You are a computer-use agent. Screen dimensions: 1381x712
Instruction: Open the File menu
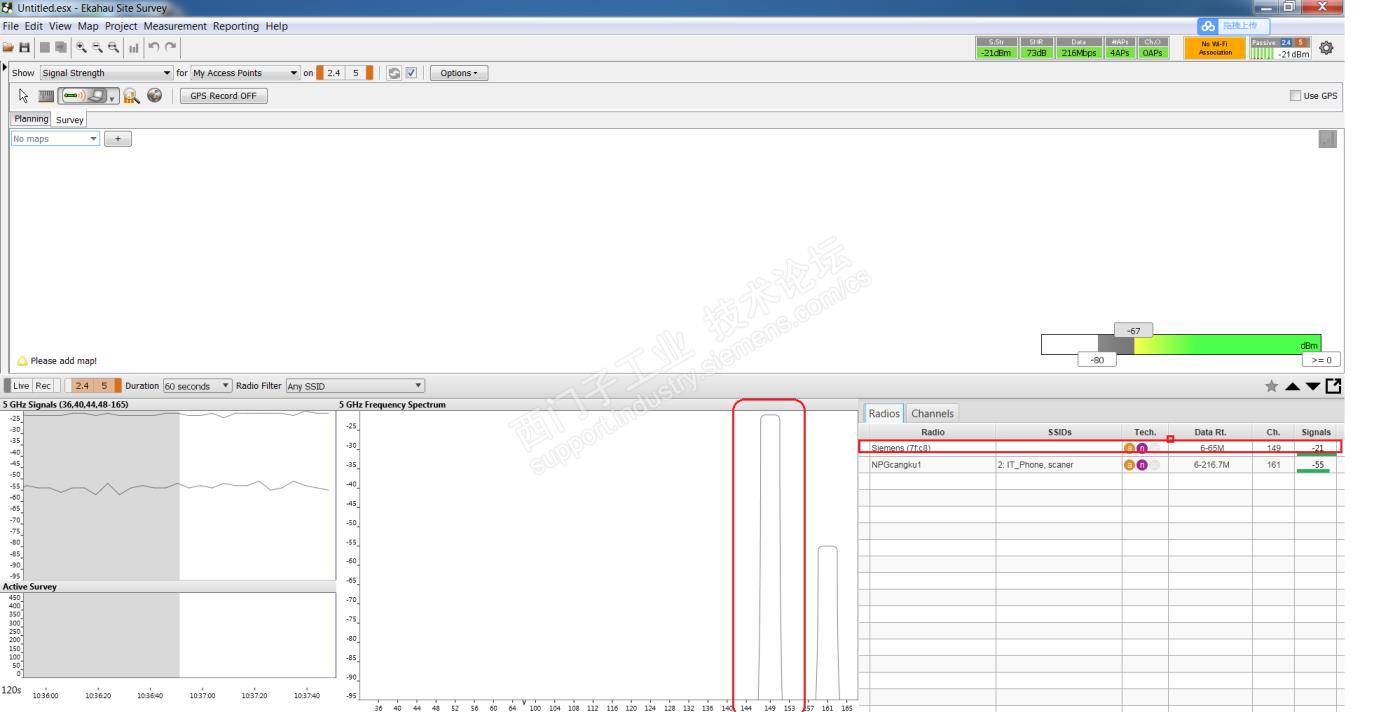pos(11,26)
